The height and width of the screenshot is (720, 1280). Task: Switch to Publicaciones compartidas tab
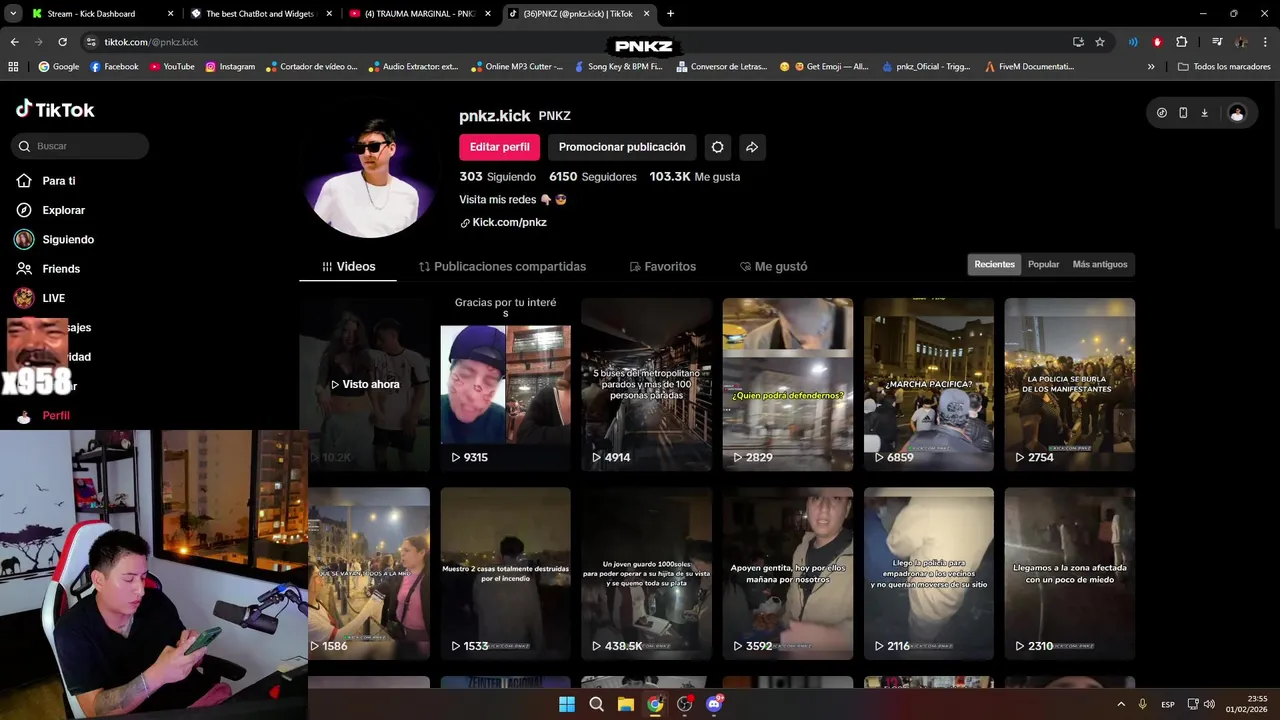tap(503, 267)
